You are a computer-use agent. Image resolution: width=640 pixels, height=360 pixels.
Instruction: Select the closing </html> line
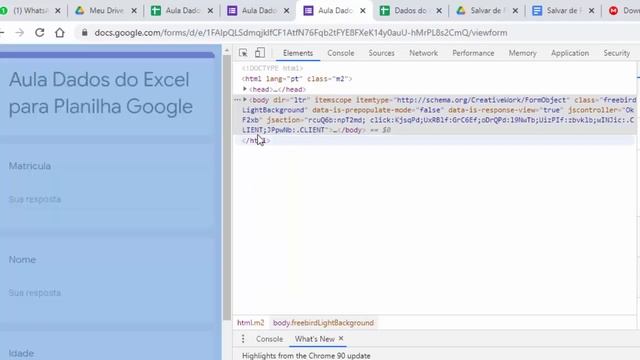(256, 140)
